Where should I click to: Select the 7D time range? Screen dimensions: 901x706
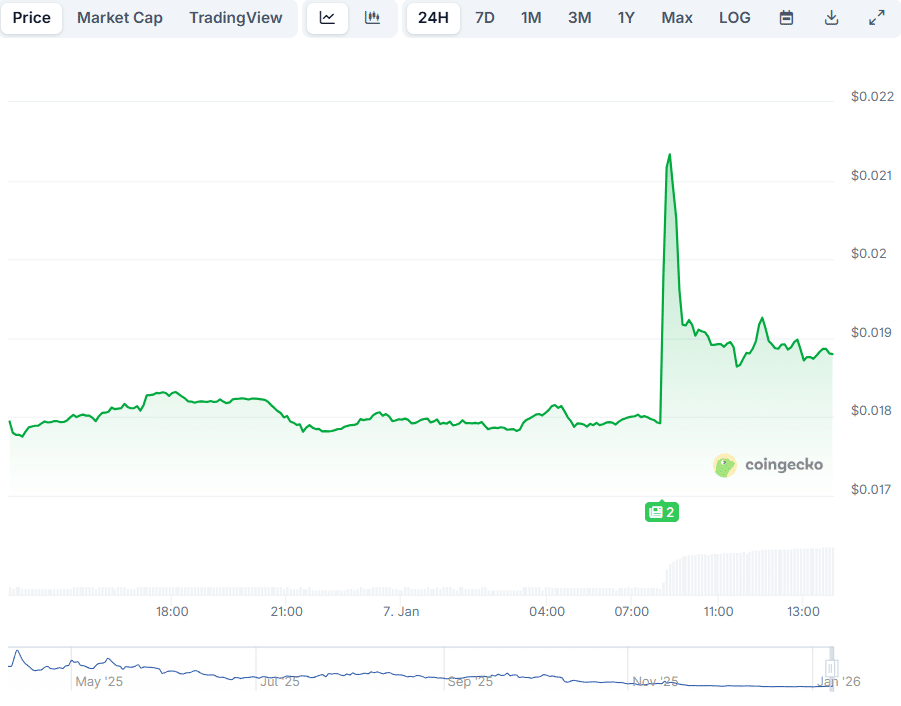484,18
